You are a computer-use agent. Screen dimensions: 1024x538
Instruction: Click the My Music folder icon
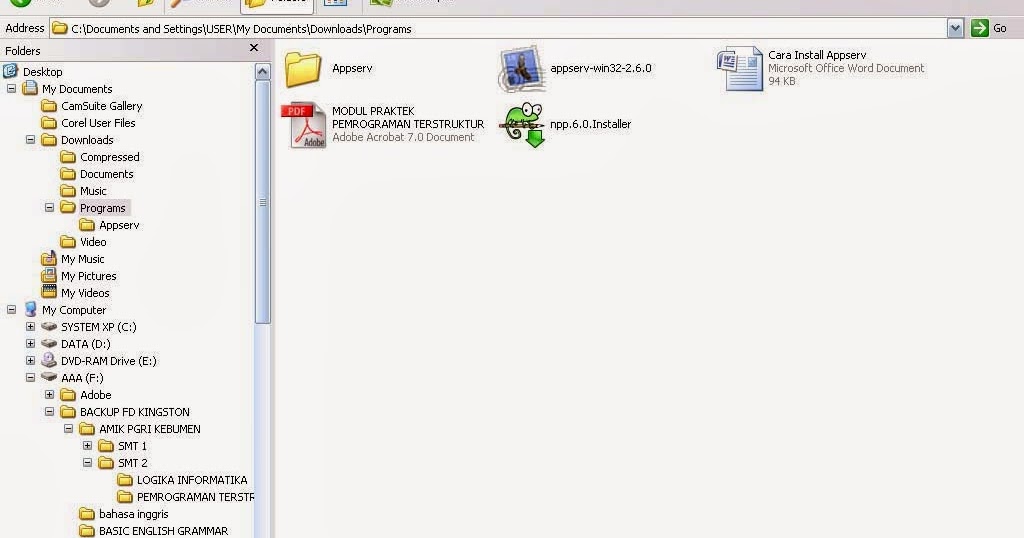(x=49, y=259)
